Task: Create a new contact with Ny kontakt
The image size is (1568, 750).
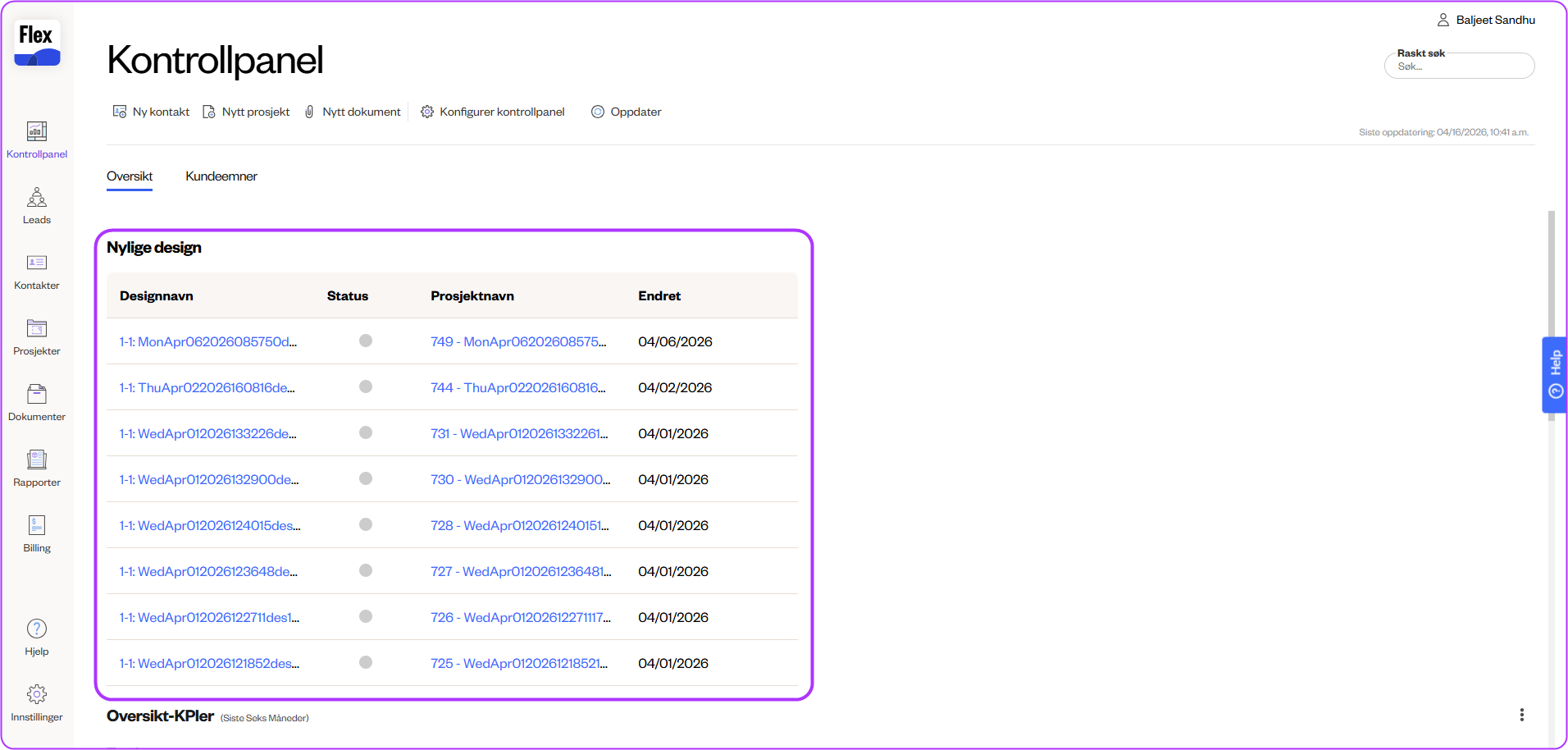Action: pyautogui.click(x=152, y=112)
